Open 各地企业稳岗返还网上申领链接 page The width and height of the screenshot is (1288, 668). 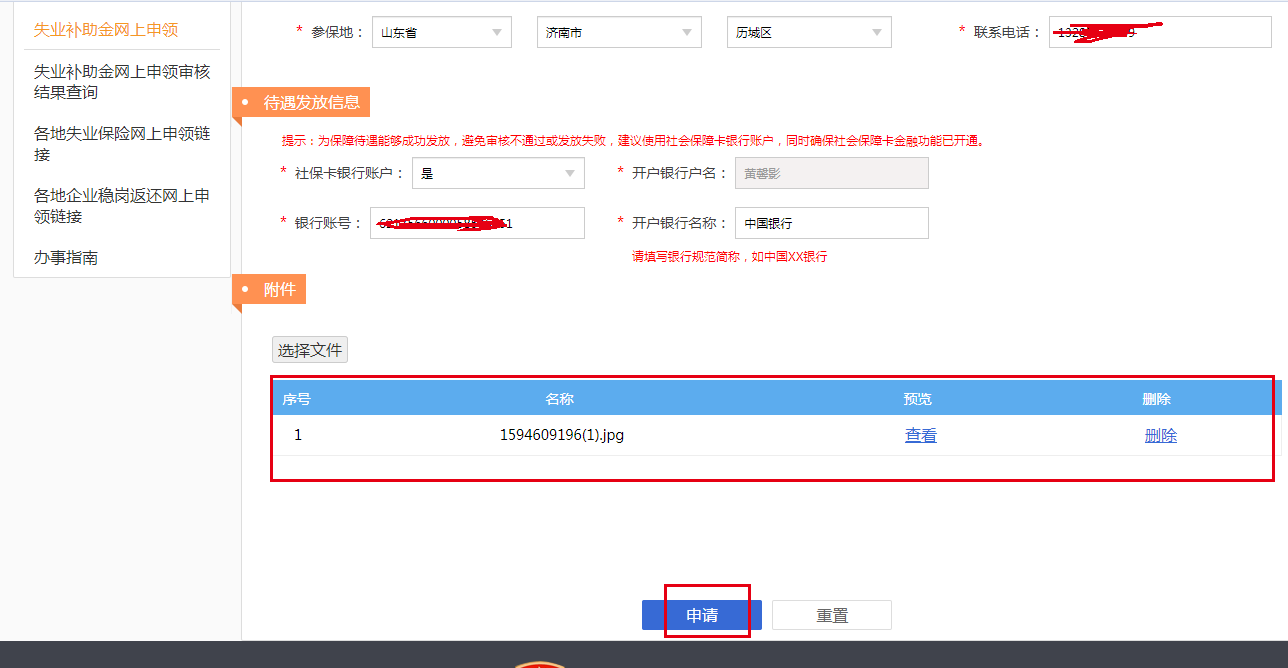[122, 206]
